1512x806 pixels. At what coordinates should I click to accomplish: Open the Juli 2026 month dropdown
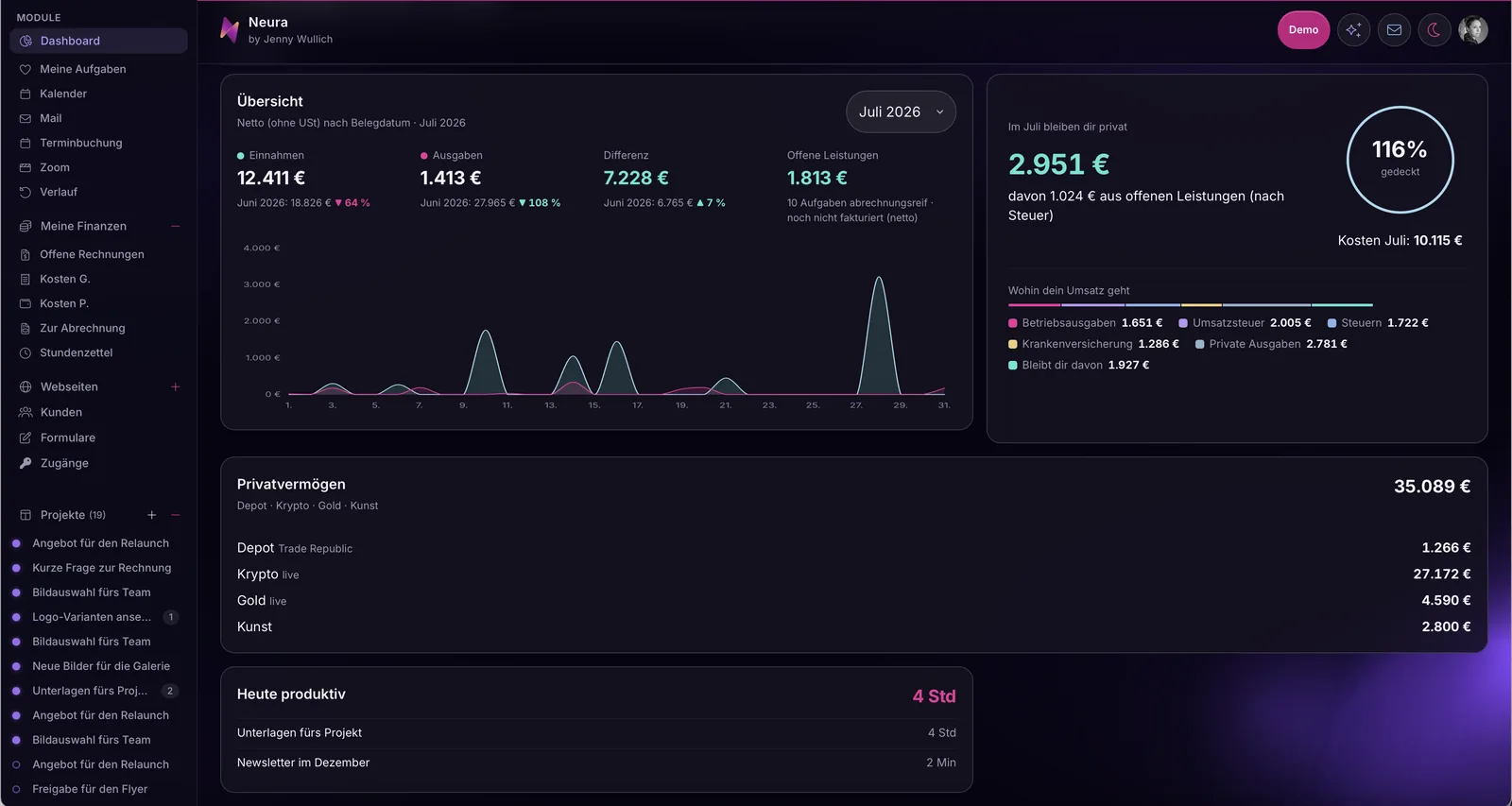pos(901,111)
